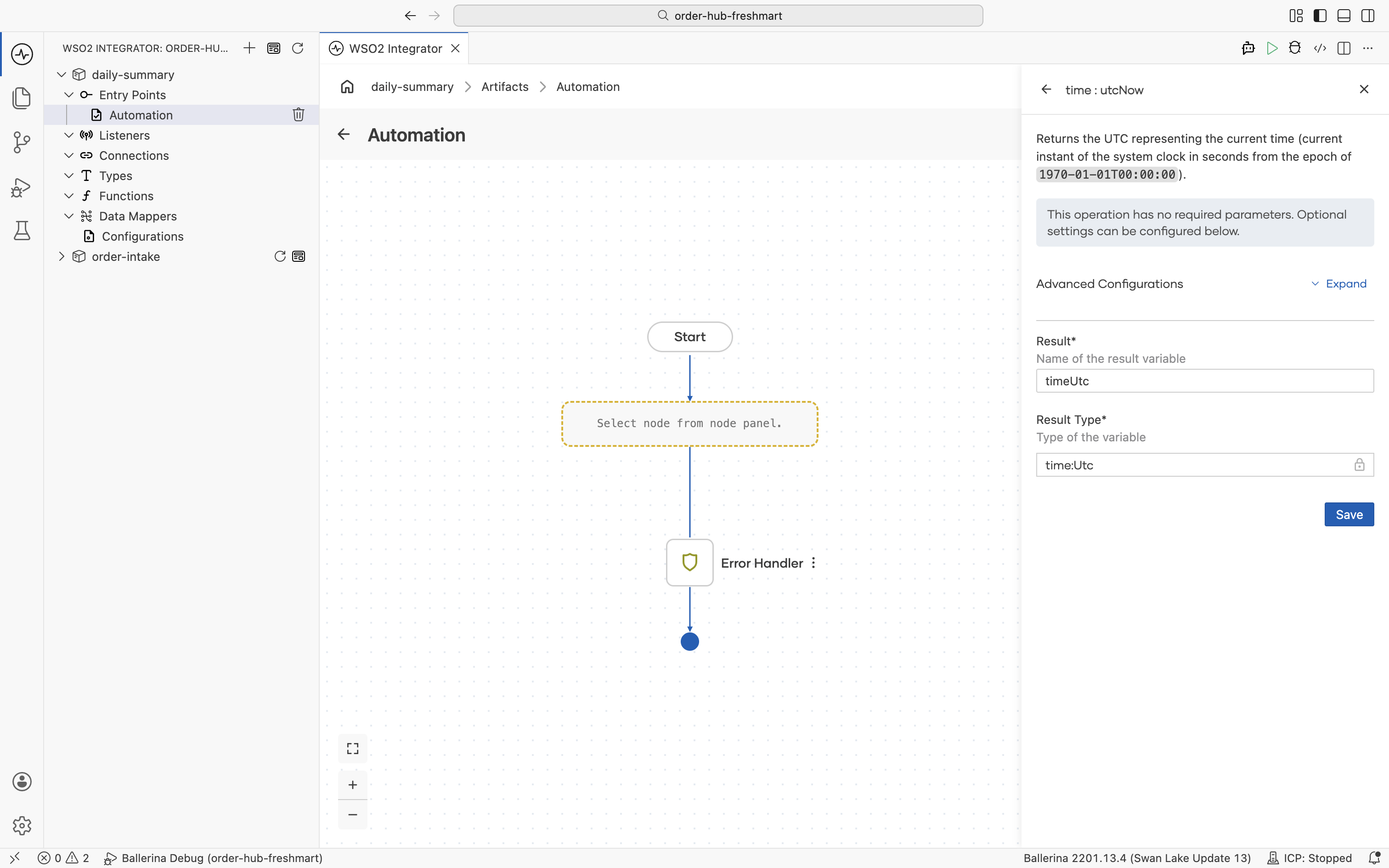Screen dimensions: 1389x868
Task: Edit the Result variable name field
Action: (x=1205, y=381)
